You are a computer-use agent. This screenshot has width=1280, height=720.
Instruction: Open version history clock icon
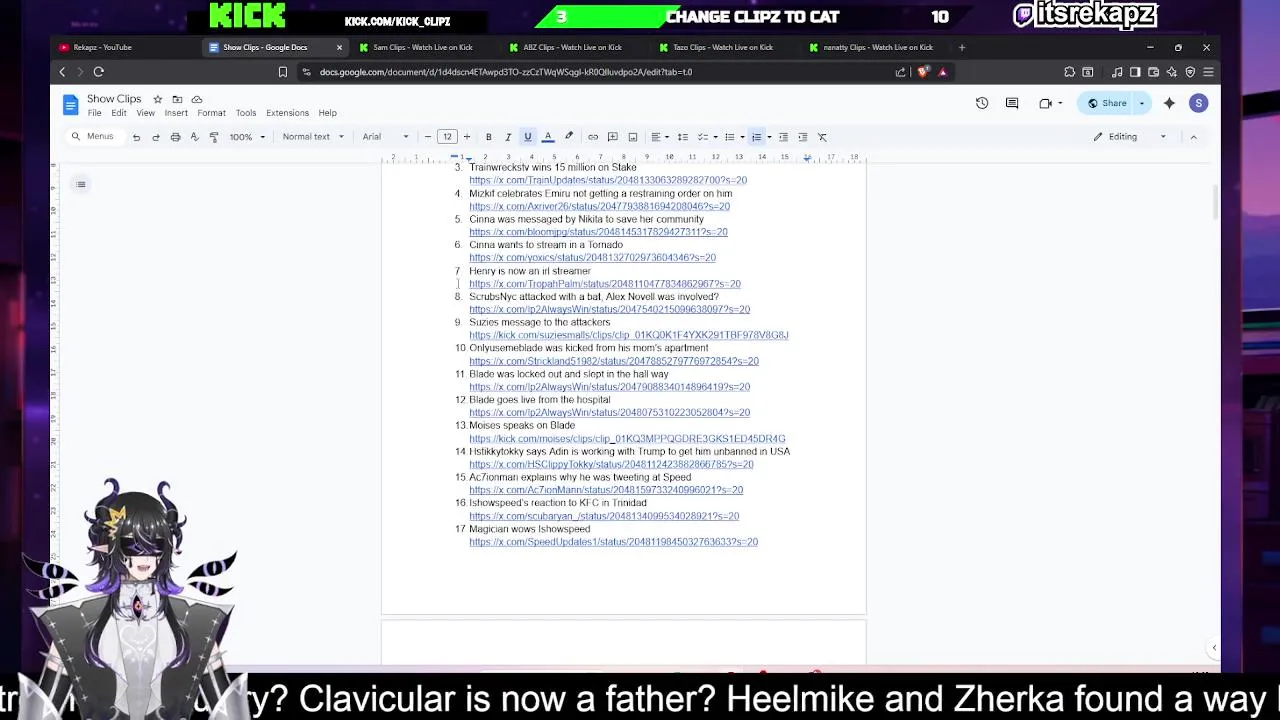pos(982,103)
